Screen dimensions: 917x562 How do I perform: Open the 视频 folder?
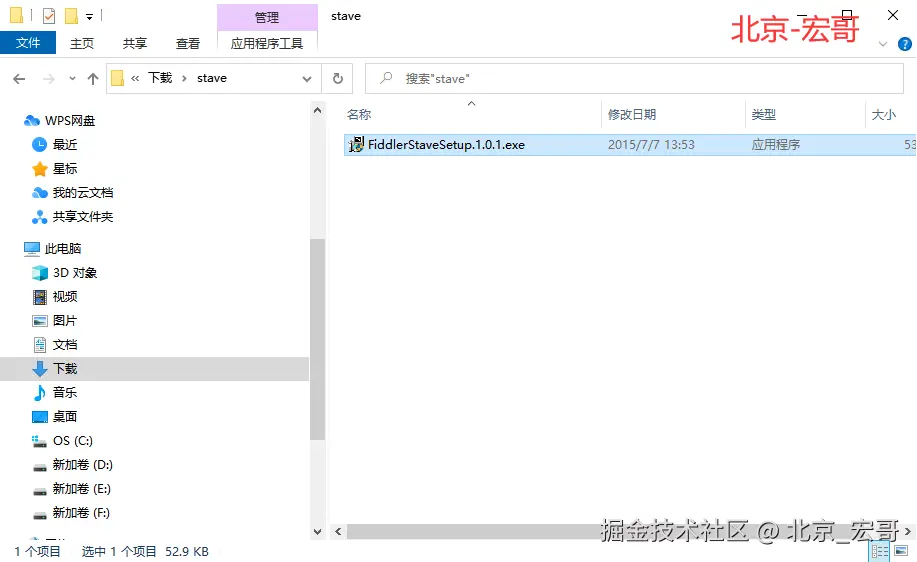coord(64,296)
